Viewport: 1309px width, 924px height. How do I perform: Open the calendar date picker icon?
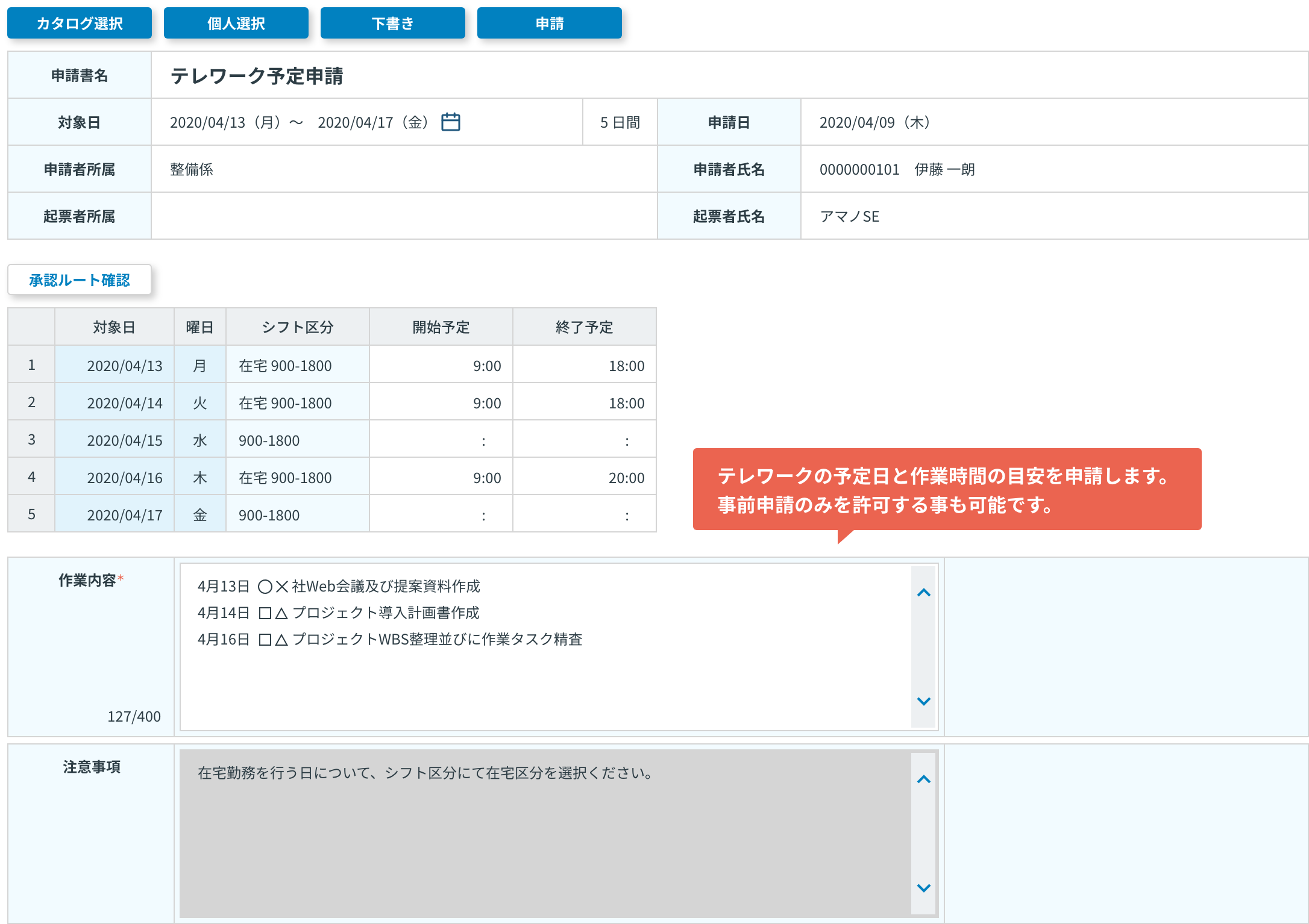[450, 122]
